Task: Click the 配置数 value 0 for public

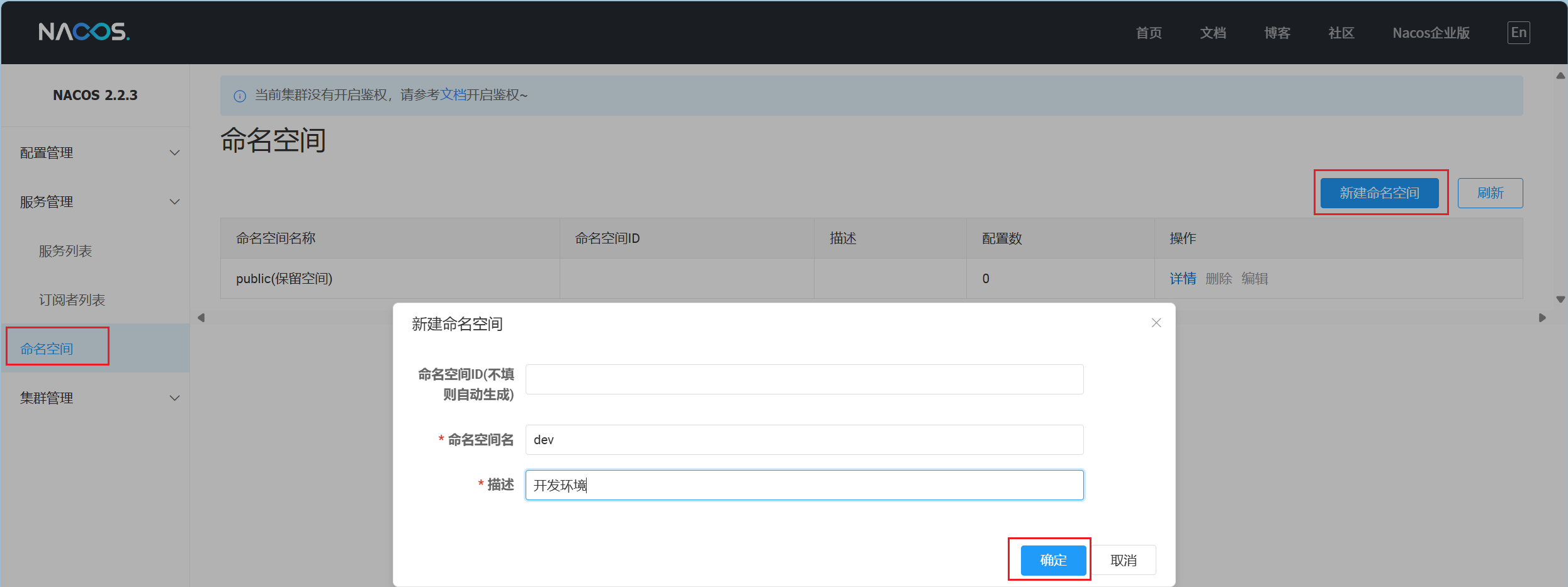Action: click(986, 279)
